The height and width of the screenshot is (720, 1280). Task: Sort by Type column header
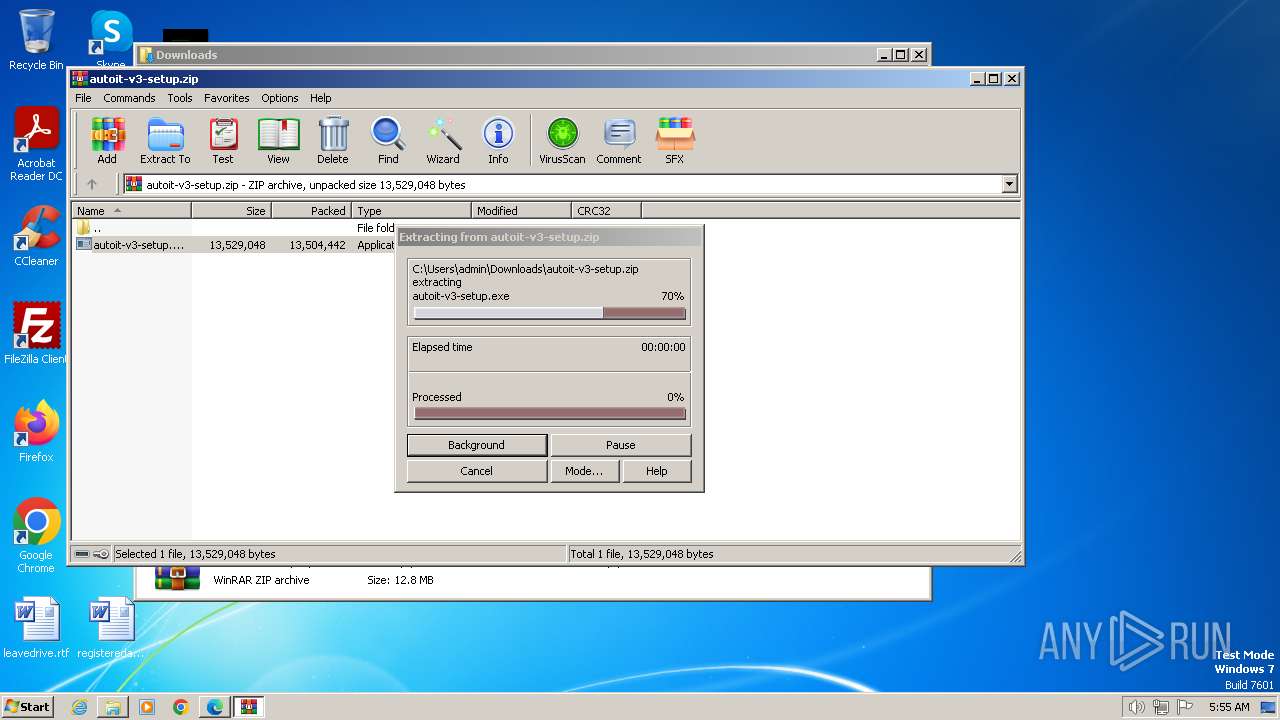[x=411, y=211]
